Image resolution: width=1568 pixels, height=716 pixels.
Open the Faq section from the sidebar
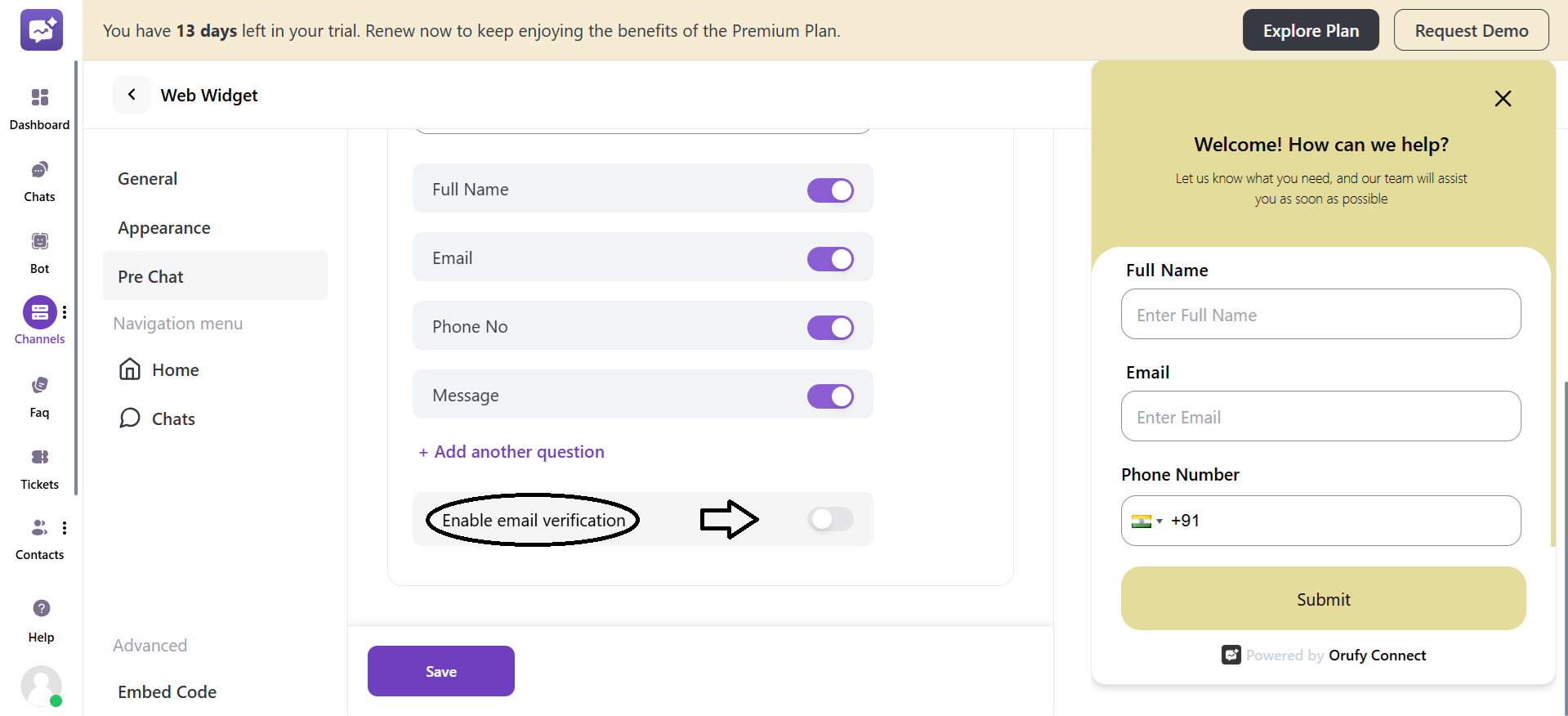[x=39, y=393]
